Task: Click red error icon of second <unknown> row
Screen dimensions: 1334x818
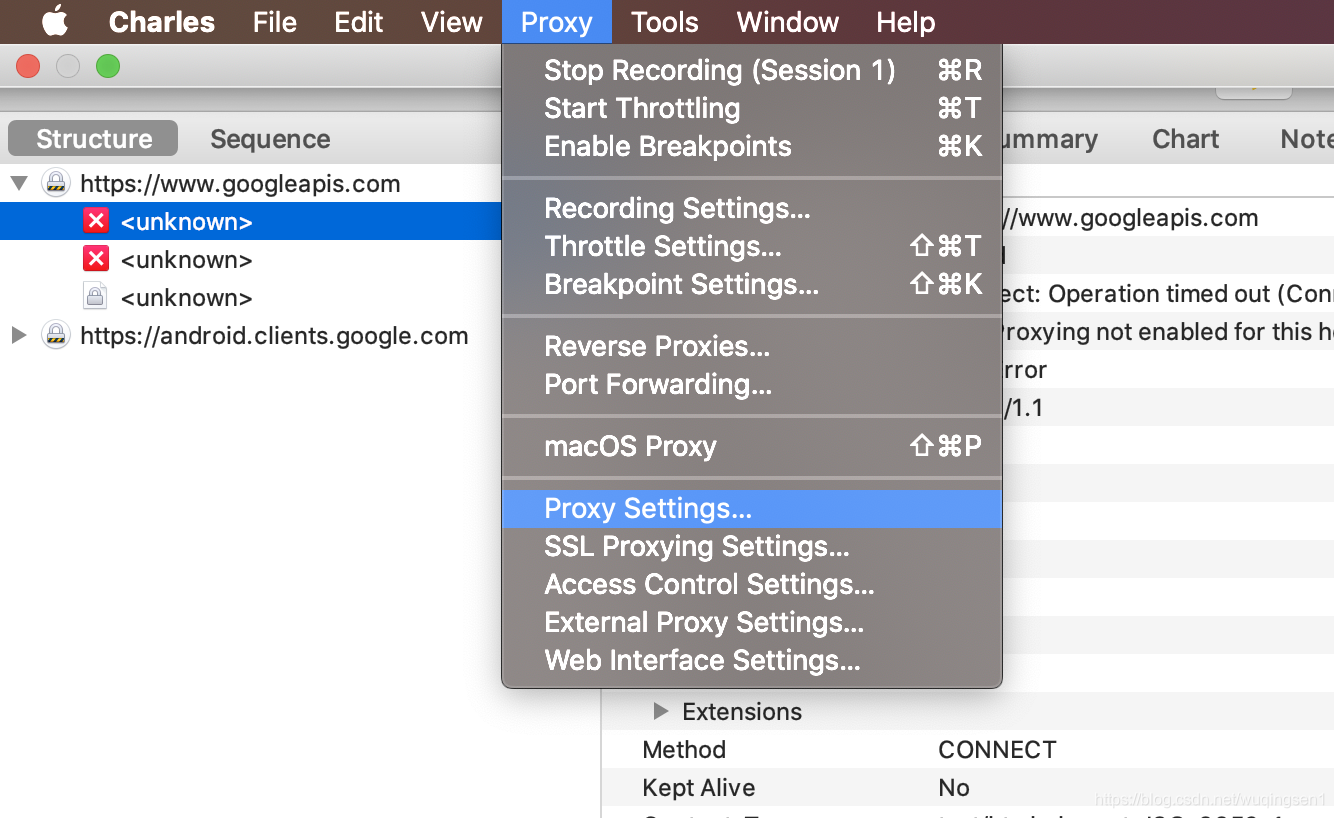Action: click(96, 259)
